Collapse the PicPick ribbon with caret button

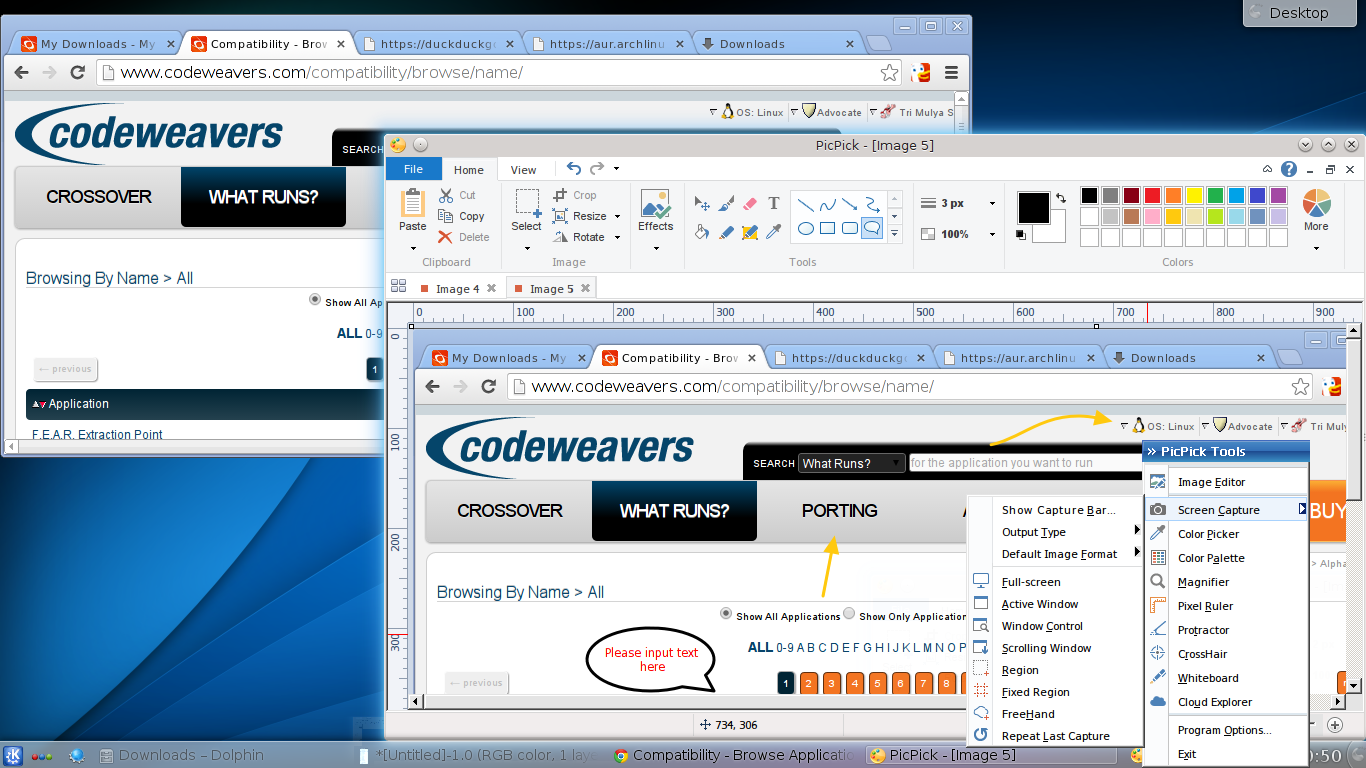pyautogui.click(x=1268, y=169)
